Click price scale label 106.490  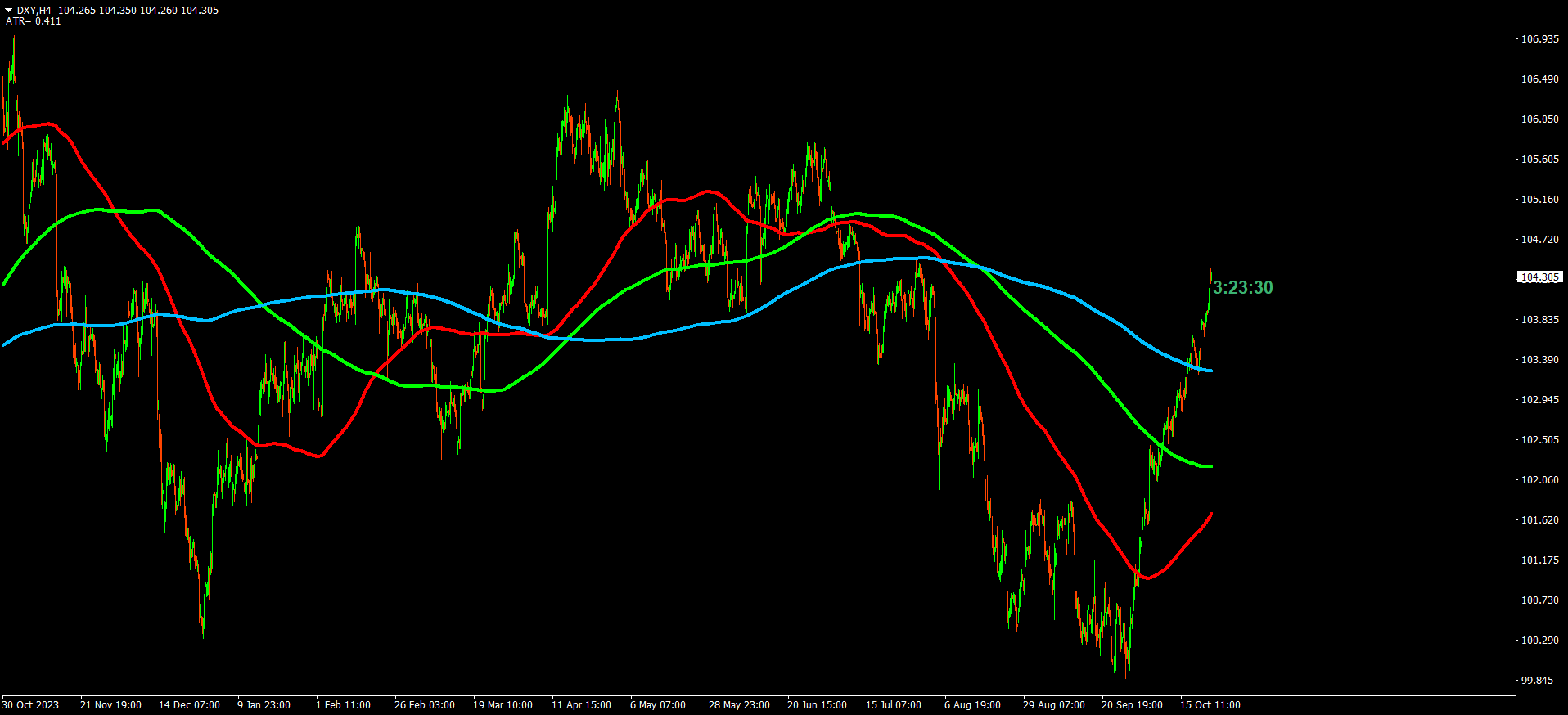[x=1539, y=79]
